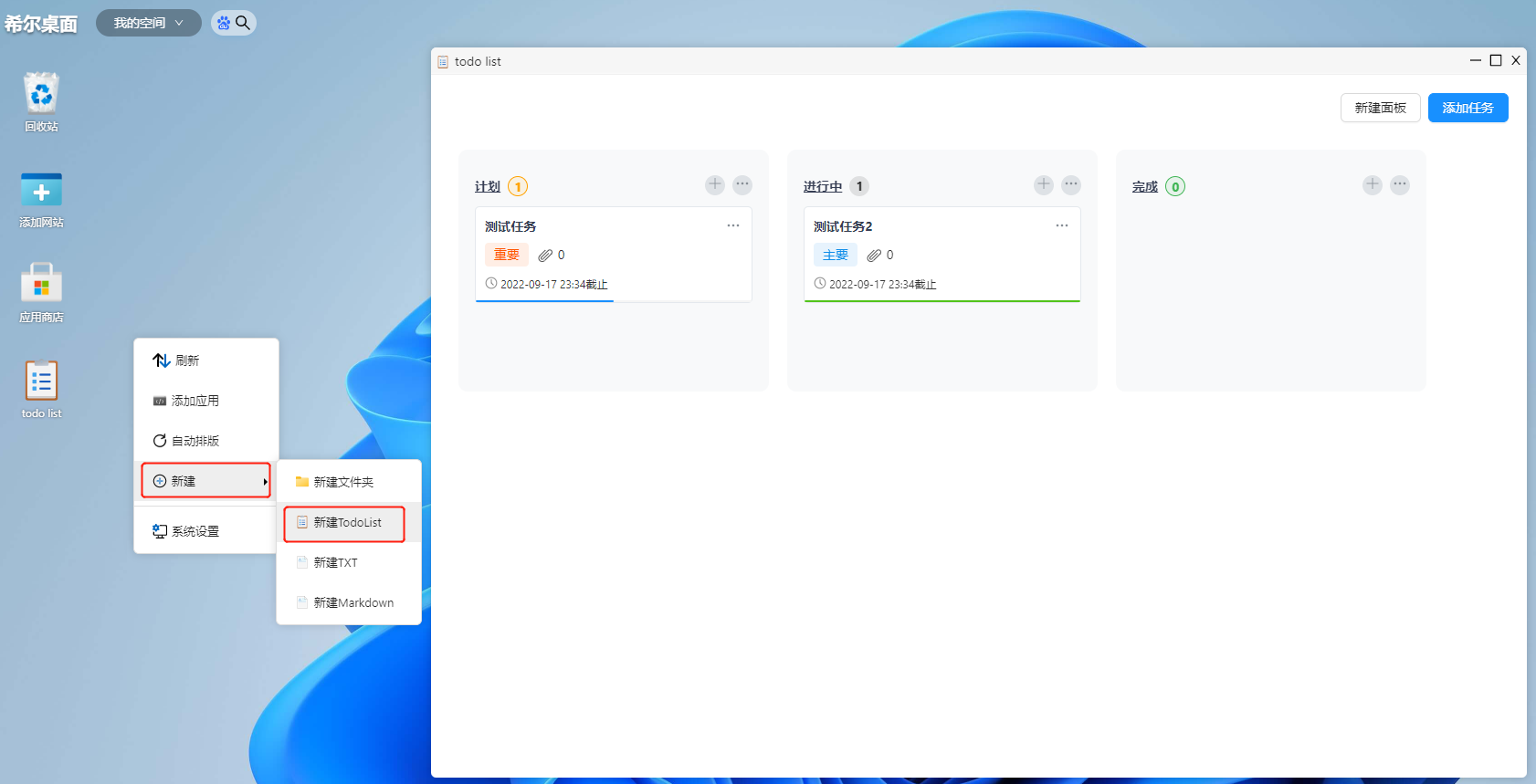
Task: Choose 新建TXT from submenu
Action: tap(349, 563)
